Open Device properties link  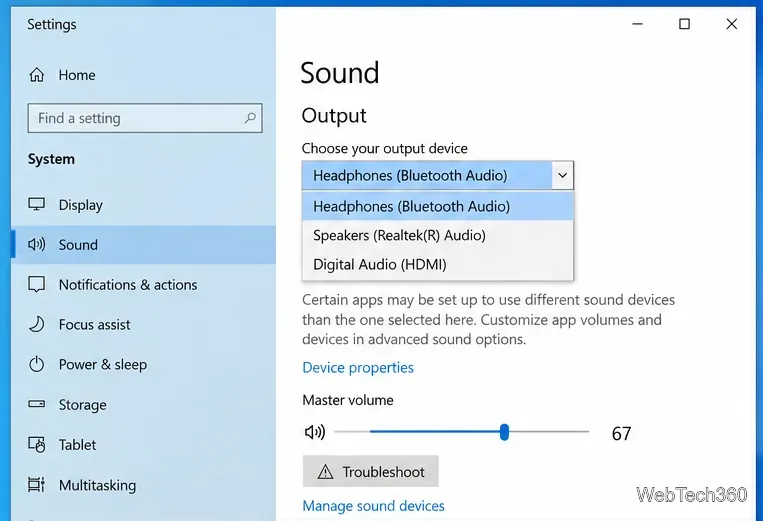pos(358,367)
